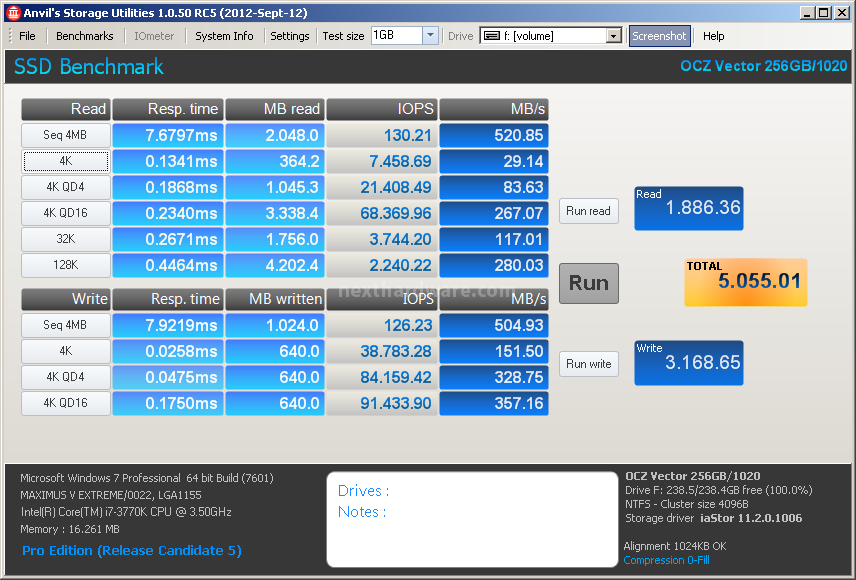The image size is (856, 580).
Task: Open the Help menu
Action: coord(714,36)
